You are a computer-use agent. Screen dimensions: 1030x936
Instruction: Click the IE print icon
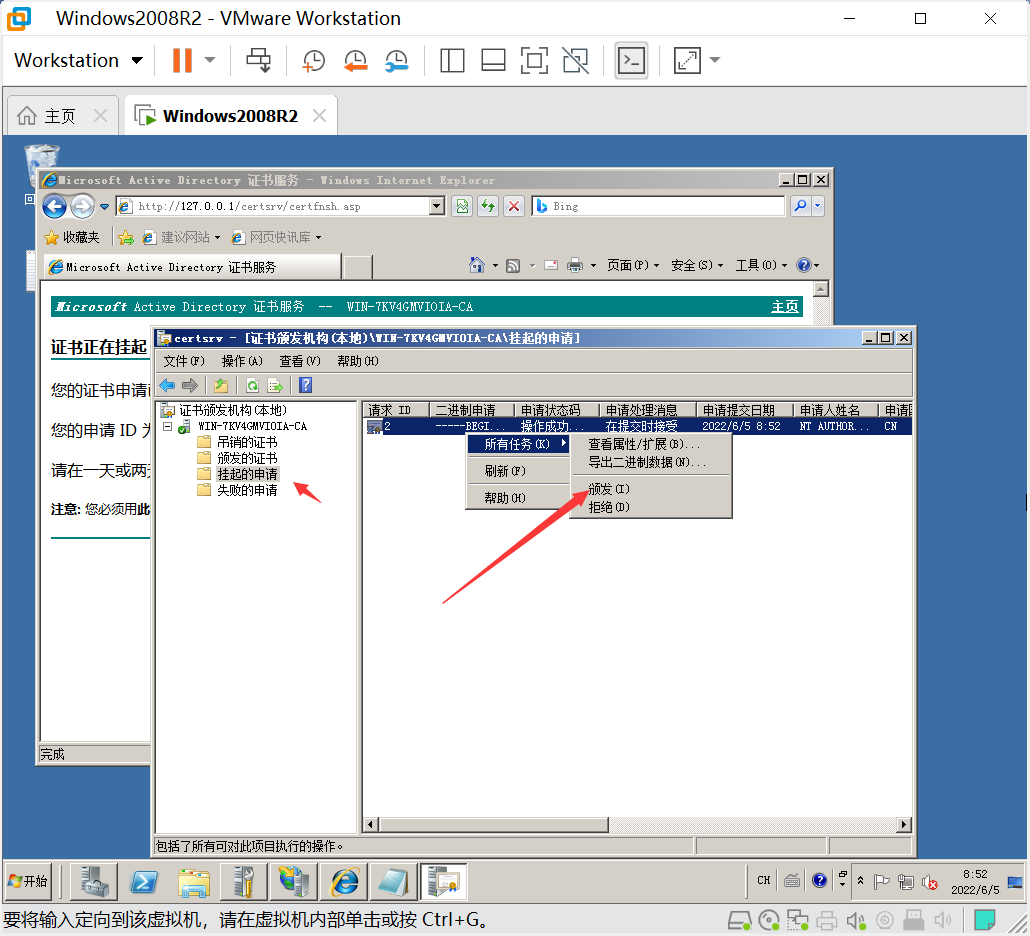[x=575, y=265]
